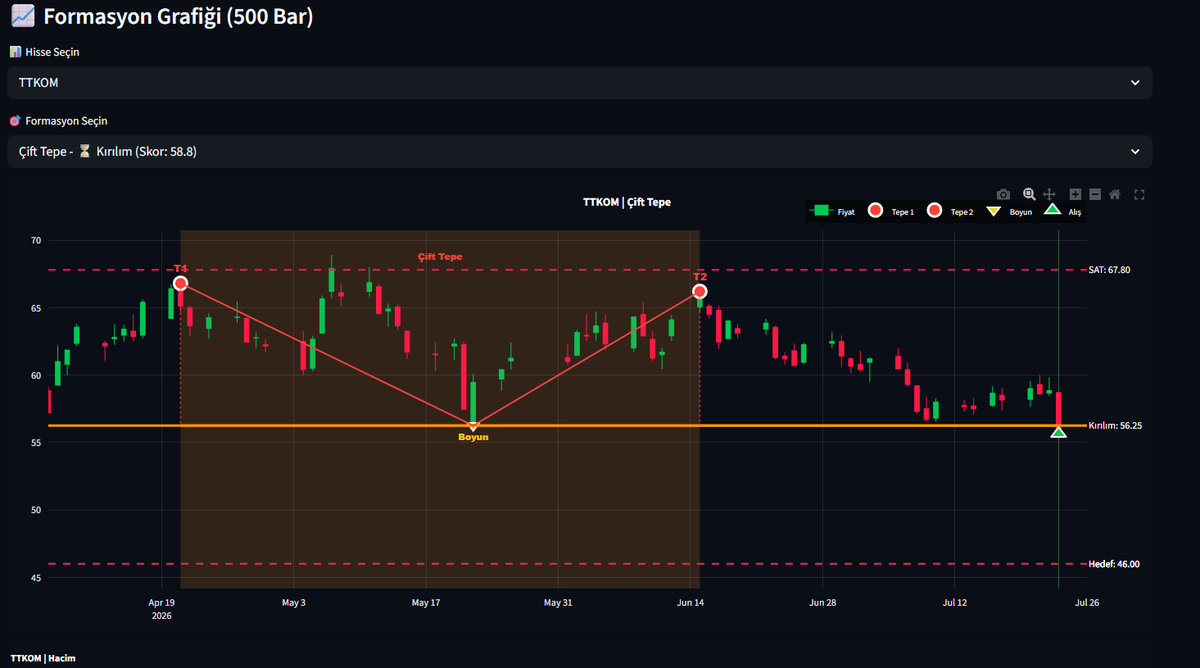Select the pan arrows tool
This screenshot has width=1200, height=668.
pyautogui.click(x=1049, y=194)
